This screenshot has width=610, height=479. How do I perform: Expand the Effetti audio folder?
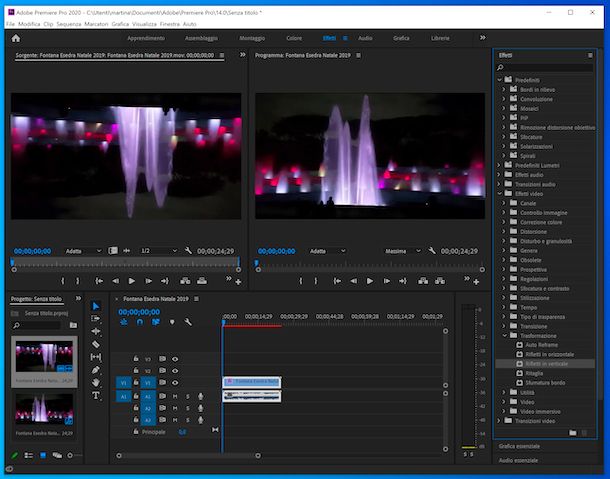[x=500, y=175]
